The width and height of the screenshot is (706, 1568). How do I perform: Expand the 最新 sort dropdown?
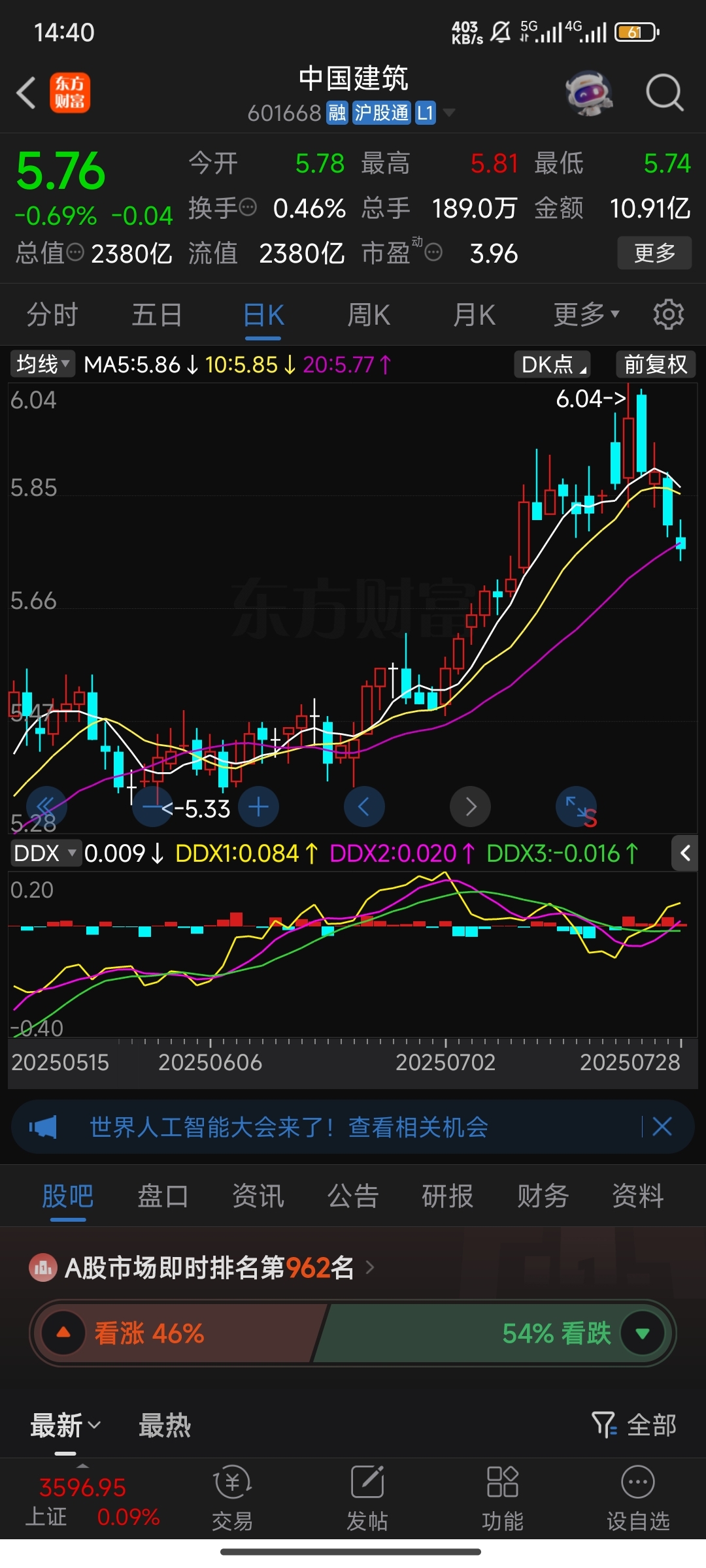tap(65, 1425)
